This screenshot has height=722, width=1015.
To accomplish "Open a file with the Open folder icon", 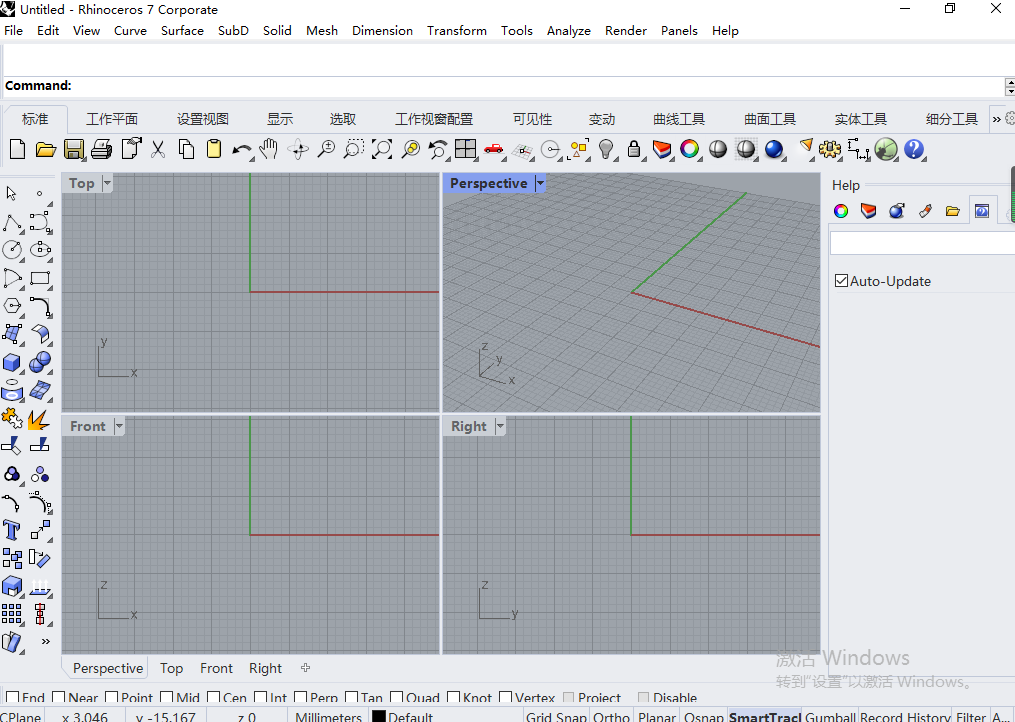I will tap(46, 149).
